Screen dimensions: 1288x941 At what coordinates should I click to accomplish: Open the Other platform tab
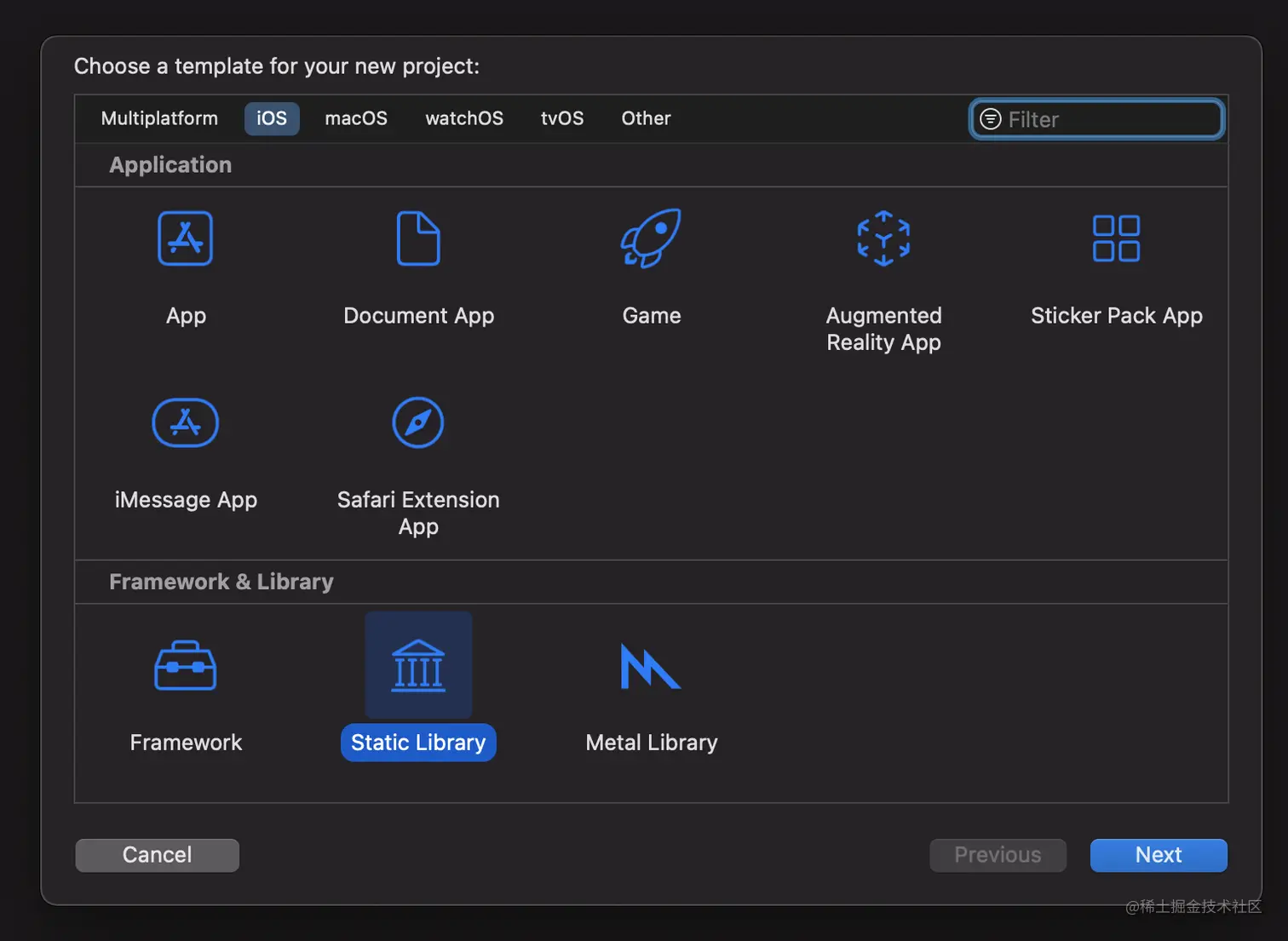point(646,118)
